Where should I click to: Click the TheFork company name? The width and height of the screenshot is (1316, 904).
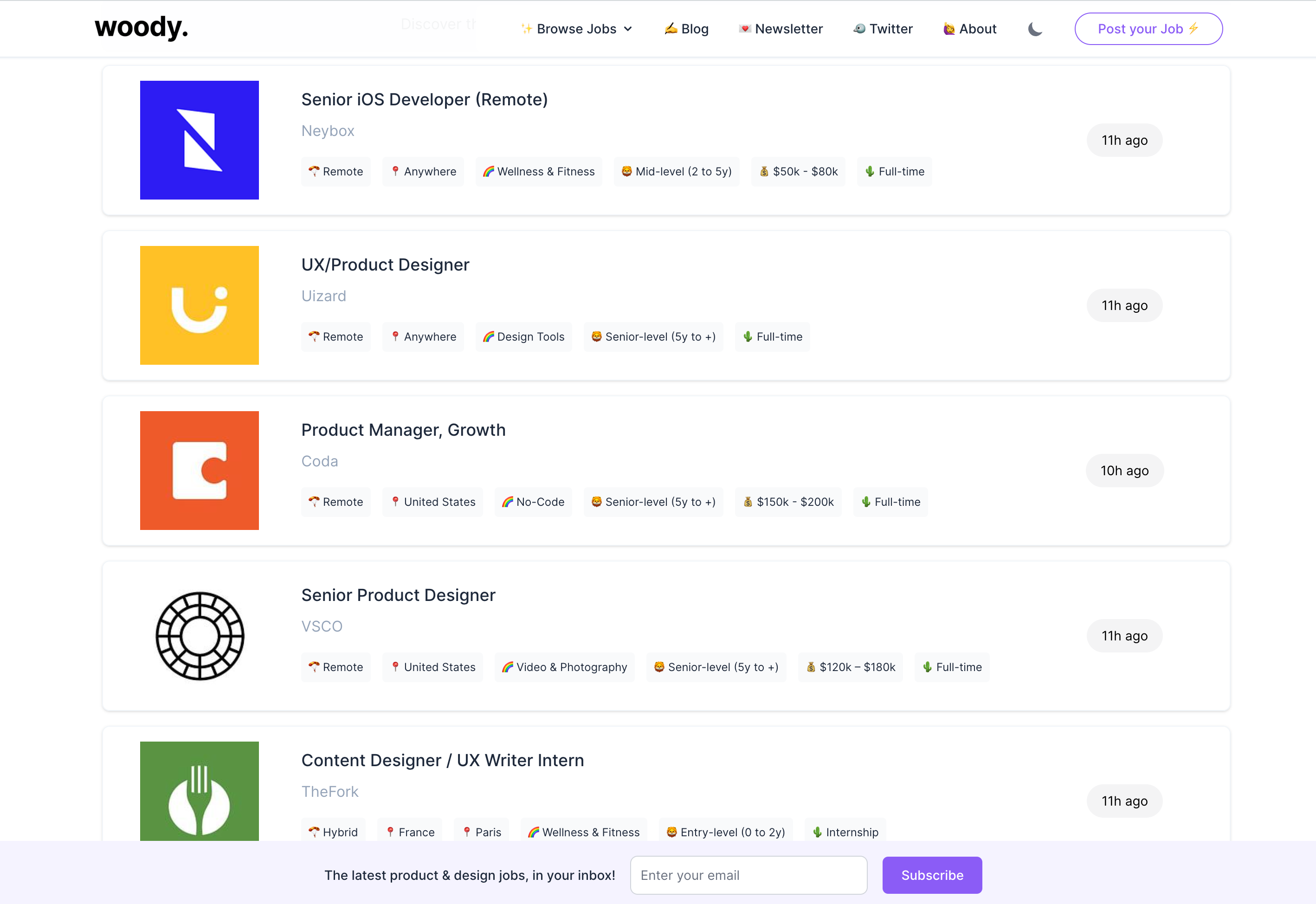329,792
